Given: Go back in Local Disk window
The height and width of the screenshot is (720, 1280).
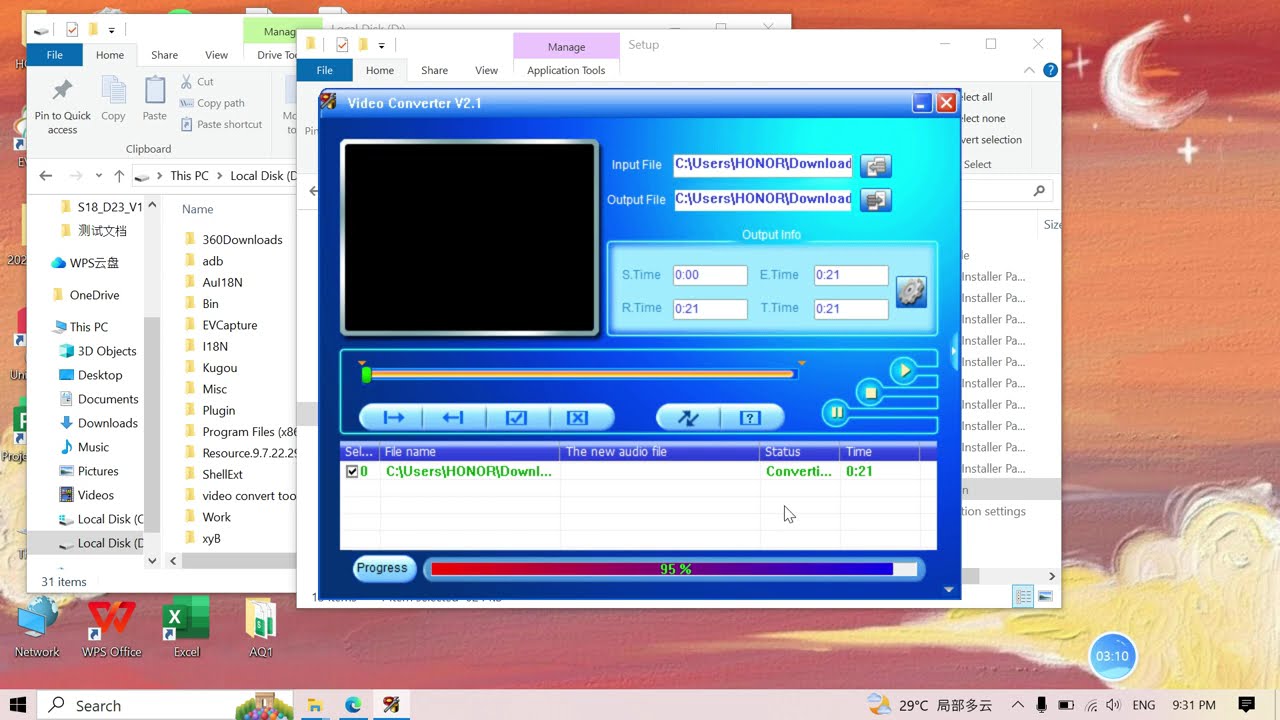Looking at the screenshot, I should pos(45,175).
